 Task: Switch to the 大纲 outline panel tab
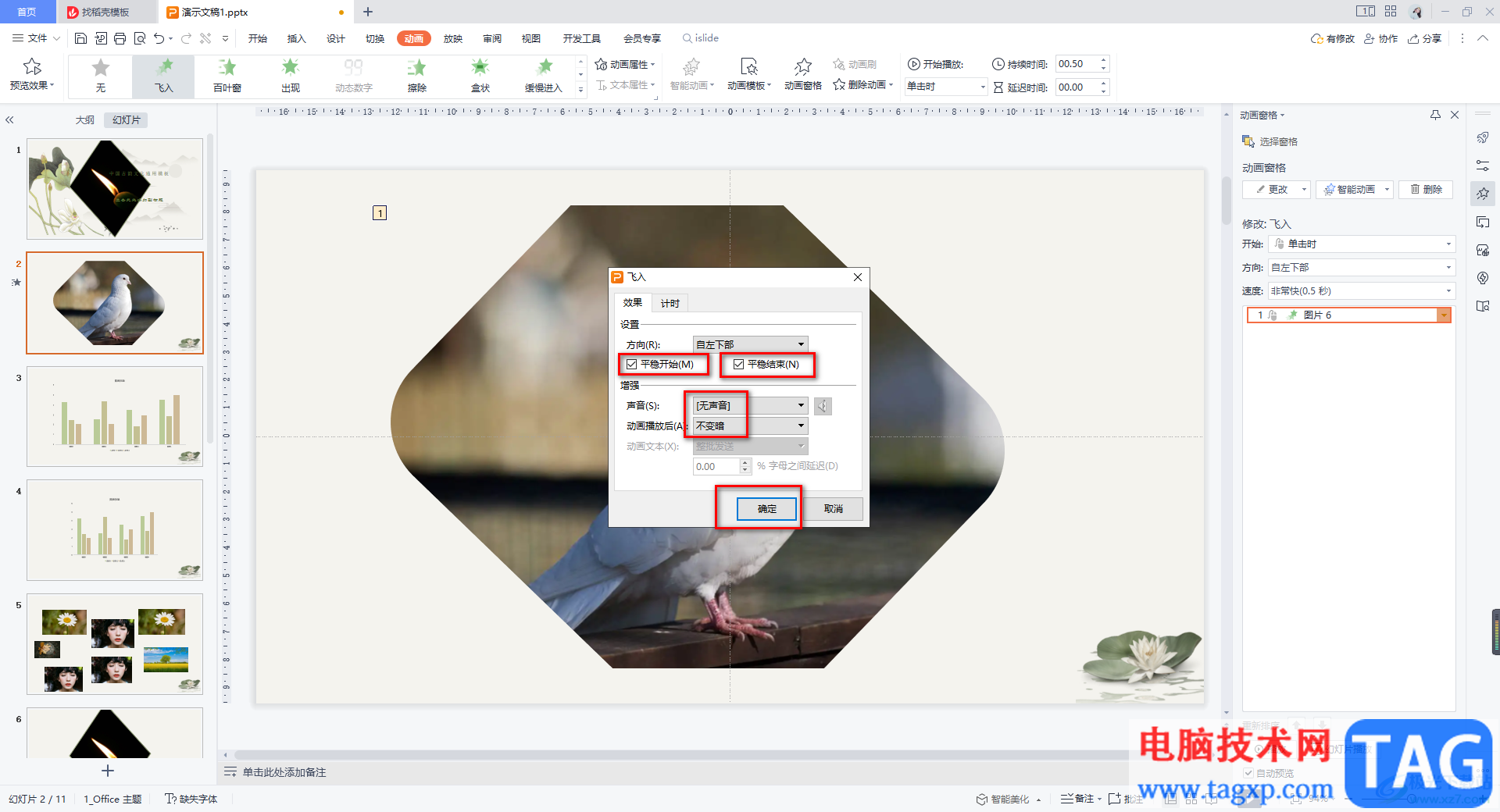click(84, 120)
